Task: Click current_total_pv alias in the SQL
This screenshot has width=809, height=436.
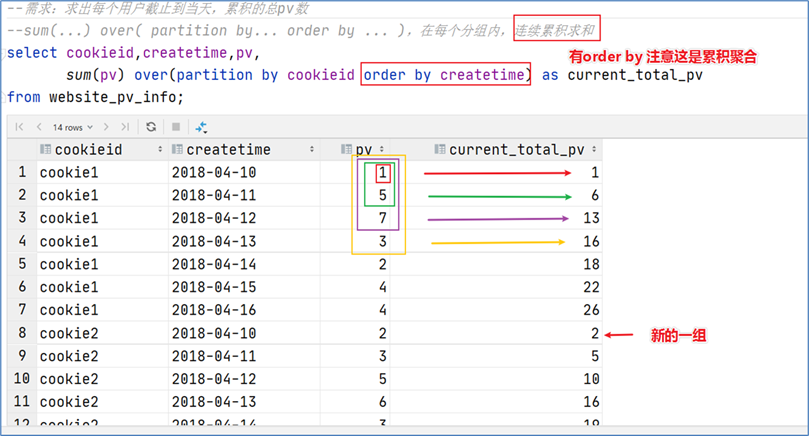Action: tap(635, 75)
